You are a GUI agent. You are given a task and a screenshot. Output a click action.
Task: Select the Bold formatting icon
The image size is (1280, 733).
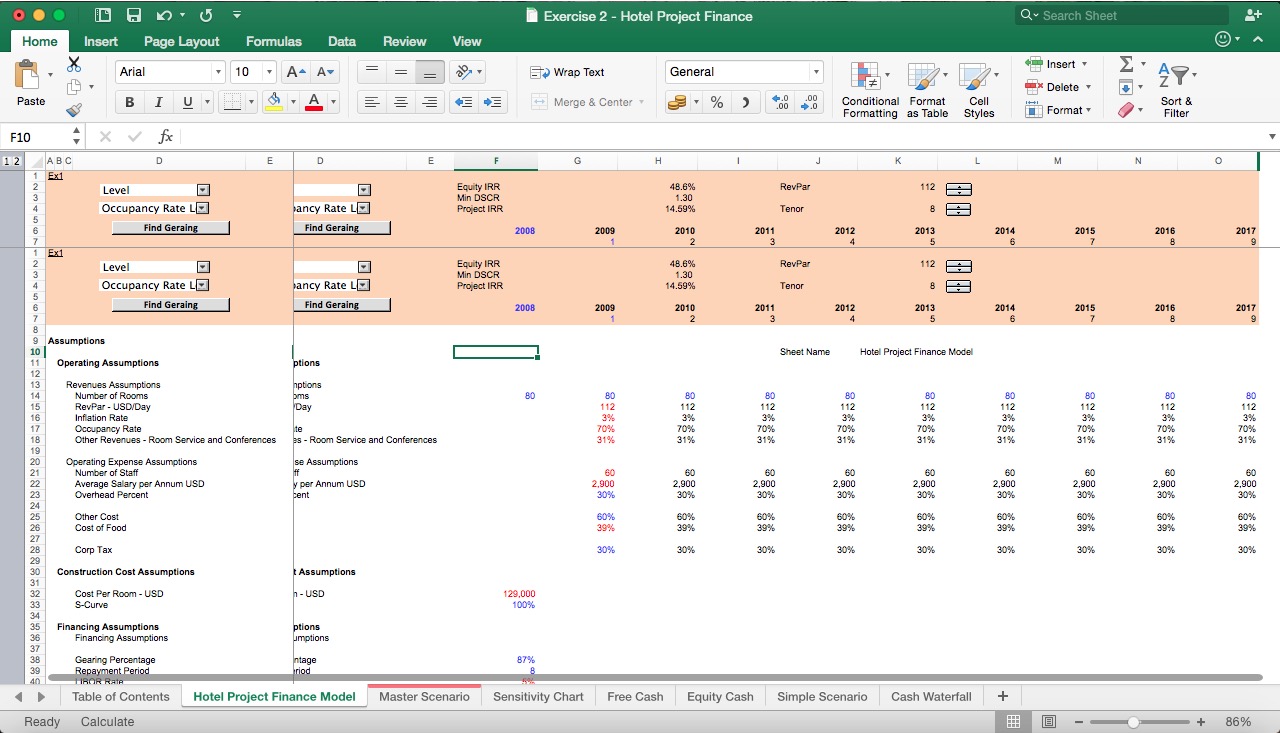[128, 101]
